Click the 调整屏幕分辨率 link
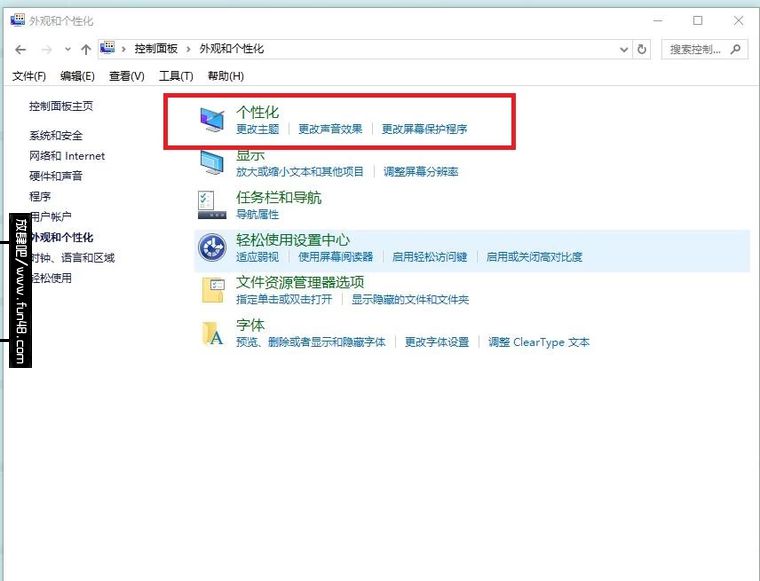 coord(421,172)
